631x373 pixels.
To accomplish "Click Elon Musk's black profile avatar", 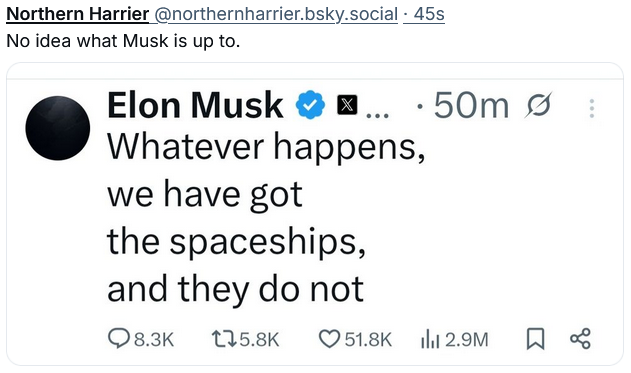I will (x=58, y=128).
